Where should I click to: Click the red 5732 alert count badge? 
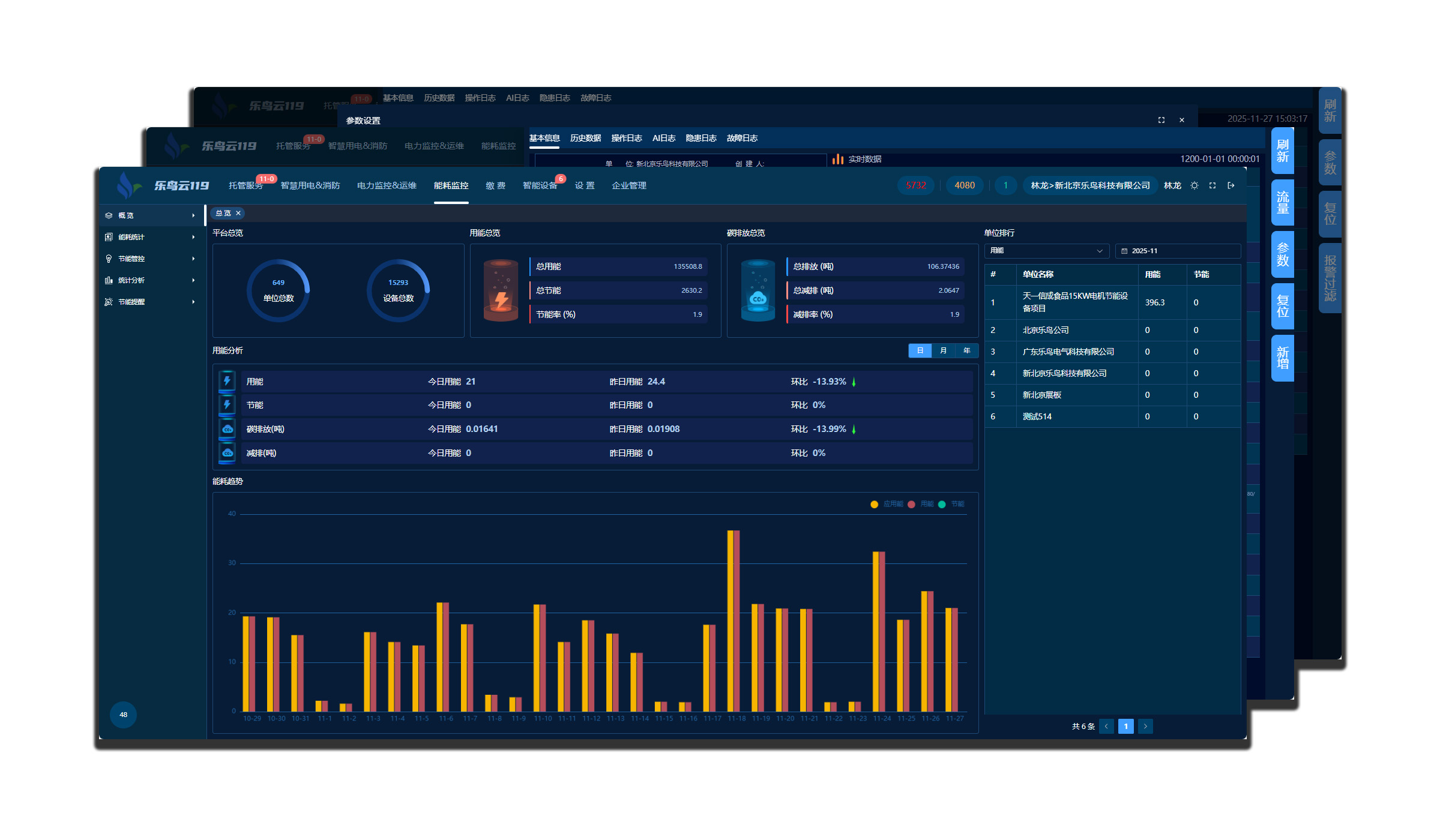click(916, 185)
